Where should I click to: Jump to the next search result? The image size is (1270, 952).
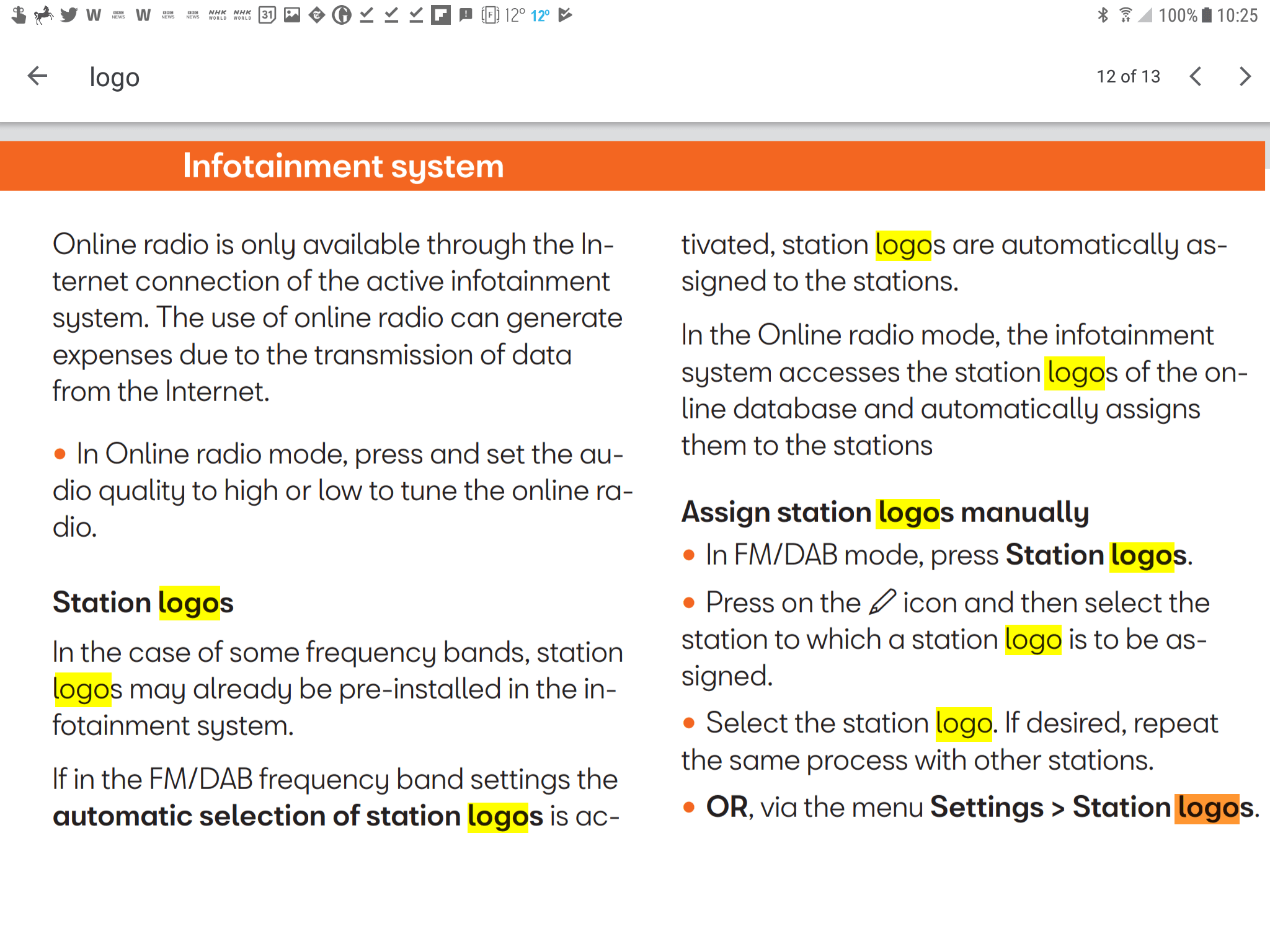pyautogui.click(x=1245, y=76)
